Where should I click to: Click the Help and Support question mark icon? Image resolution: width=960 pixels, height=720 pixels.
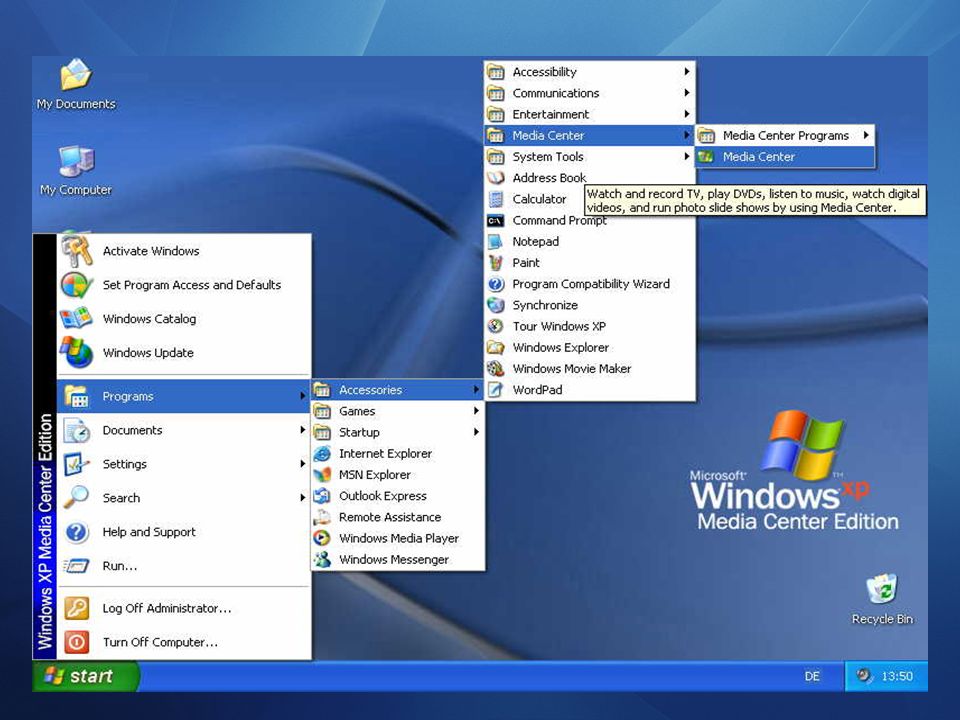pyautogui.click(x=77, y=532)
